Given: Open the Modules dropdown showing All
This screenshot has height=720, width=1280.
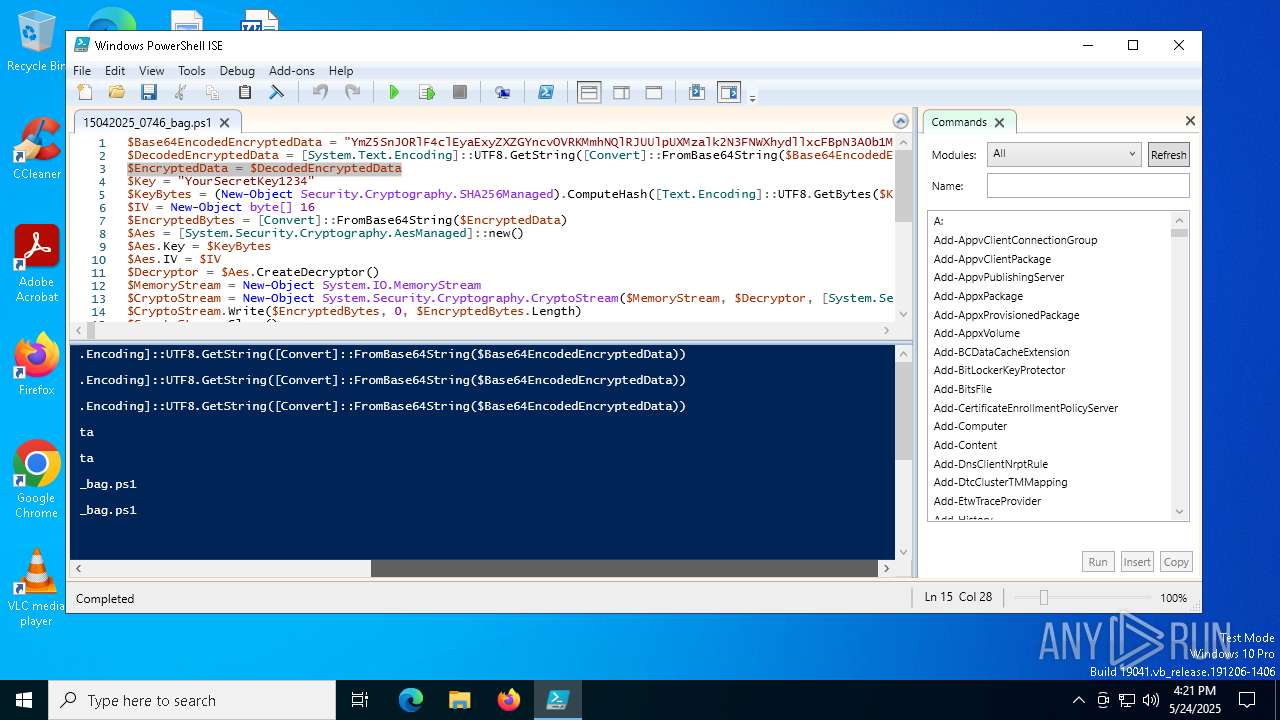Looking at the screenshot, I should 1063,154.
